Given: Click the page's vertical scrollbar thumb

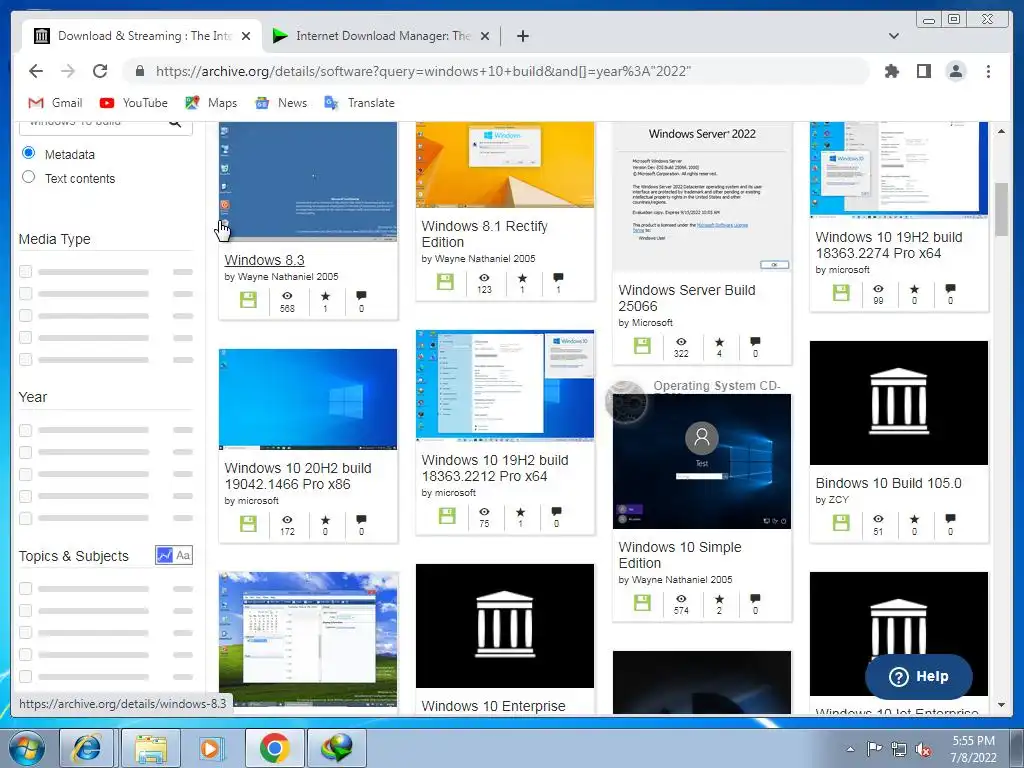Looking at the screenshot, I should [1001, 209].
